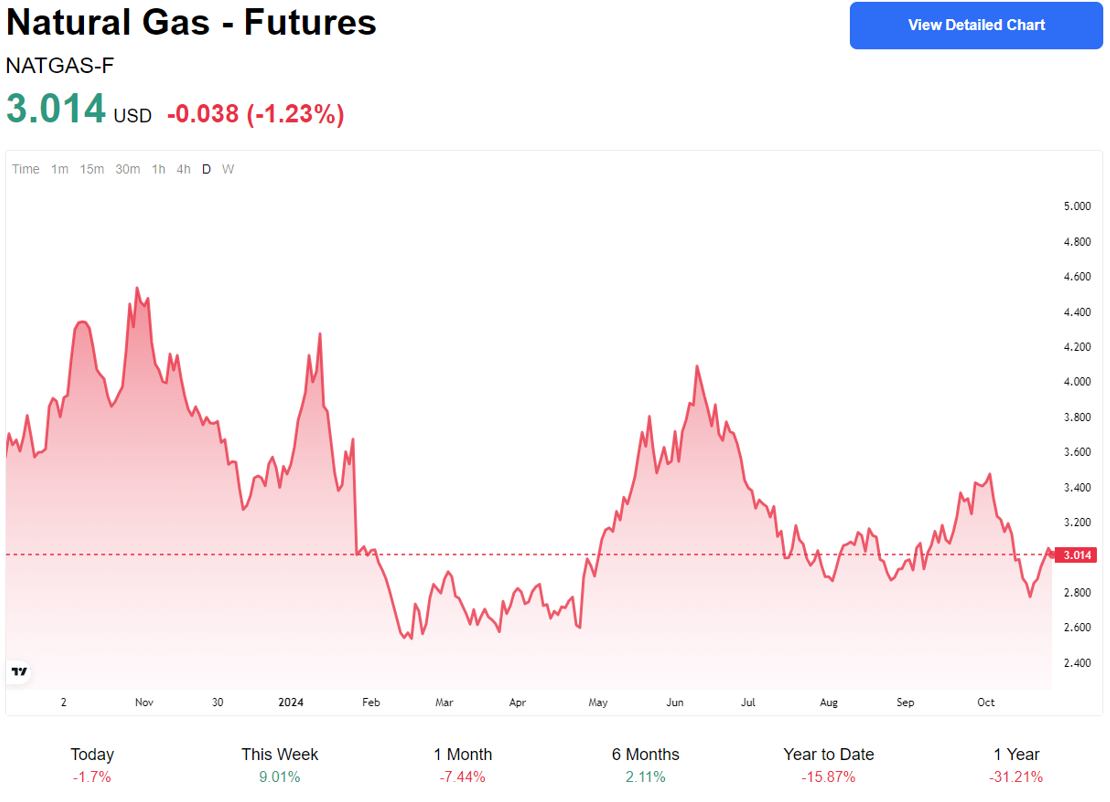Click the 1 Month performance figure
This screenshot has width=1110, height=802.
[463, 765]
